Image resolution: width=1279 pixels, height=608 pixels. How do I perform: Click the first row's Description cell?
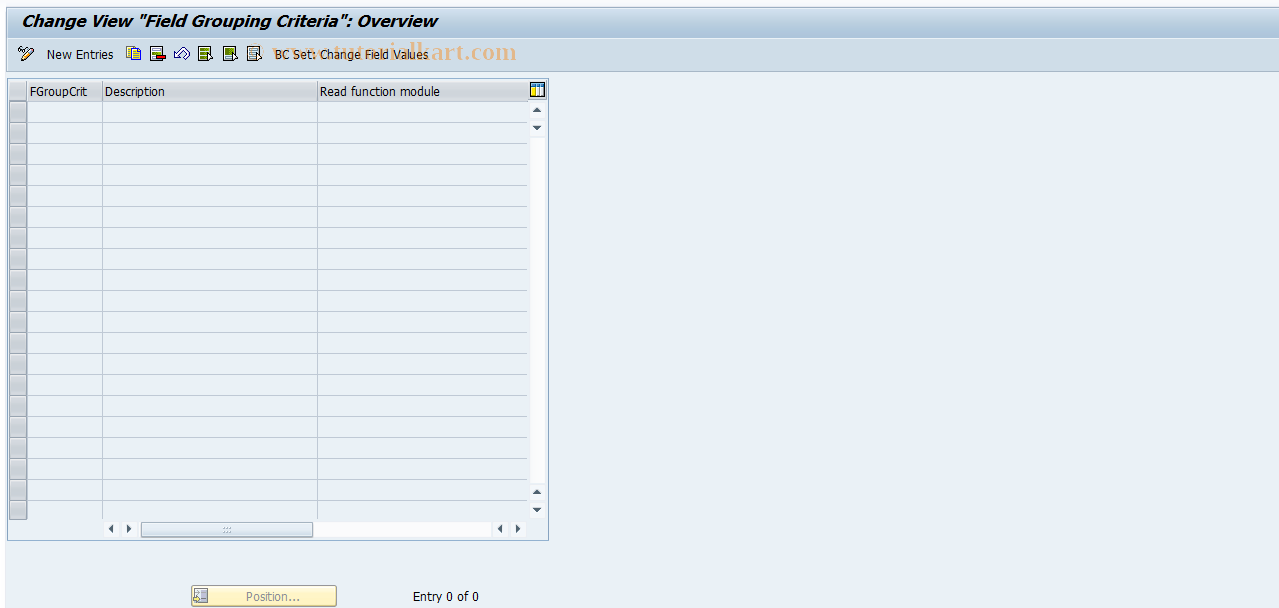tap(210, 112)
